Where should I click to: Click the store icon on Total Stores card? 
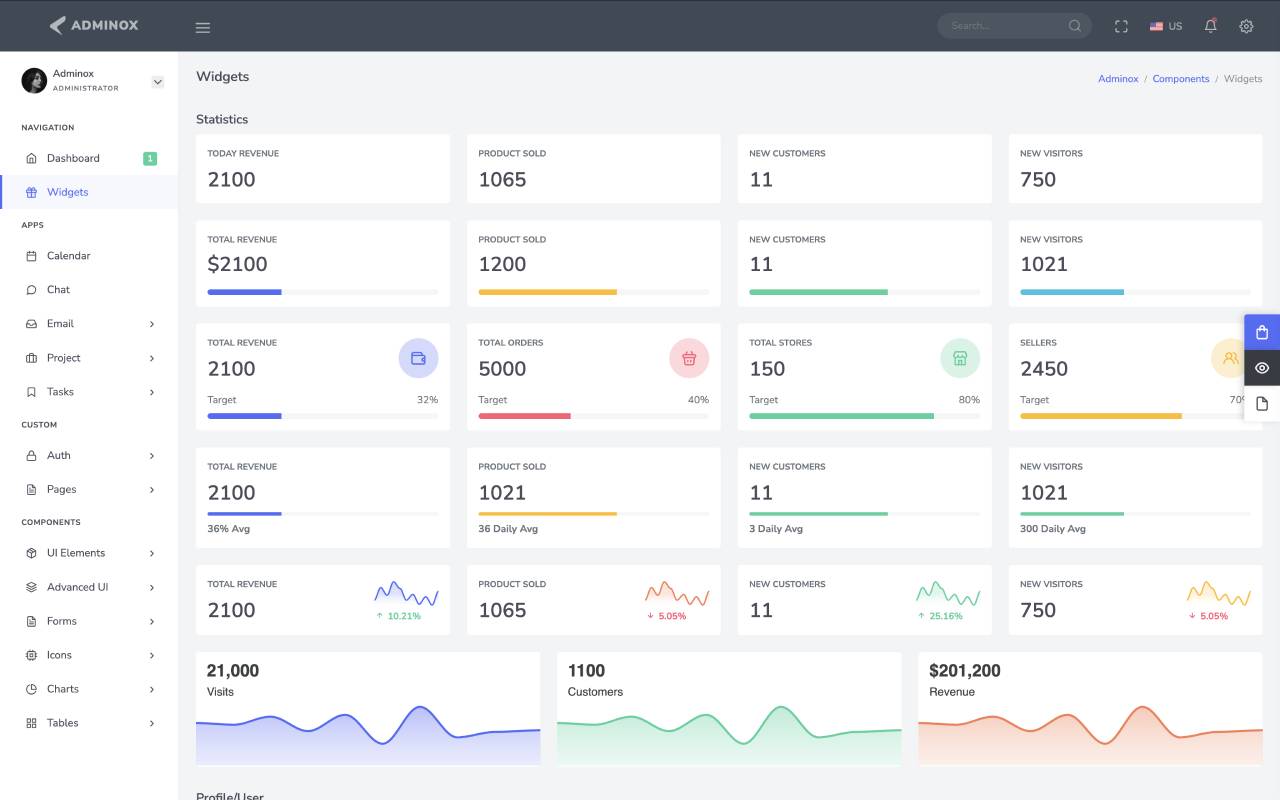point(960,358)
